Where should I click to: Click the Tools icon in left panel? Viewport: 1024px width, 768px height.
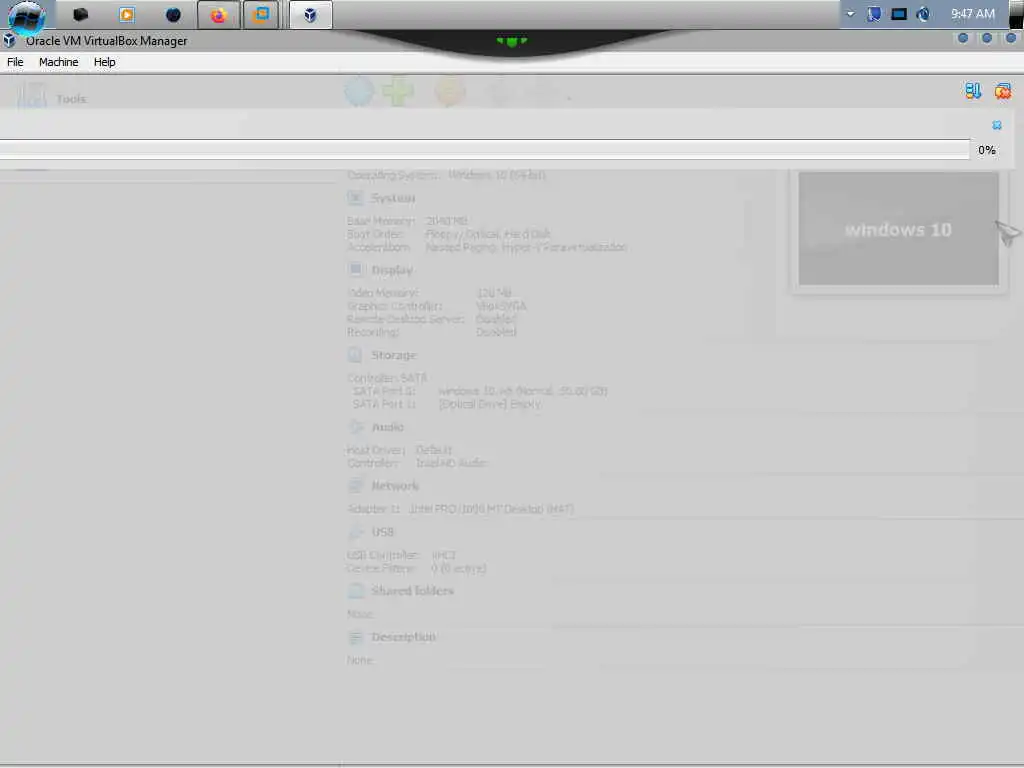tap(31, 96)
